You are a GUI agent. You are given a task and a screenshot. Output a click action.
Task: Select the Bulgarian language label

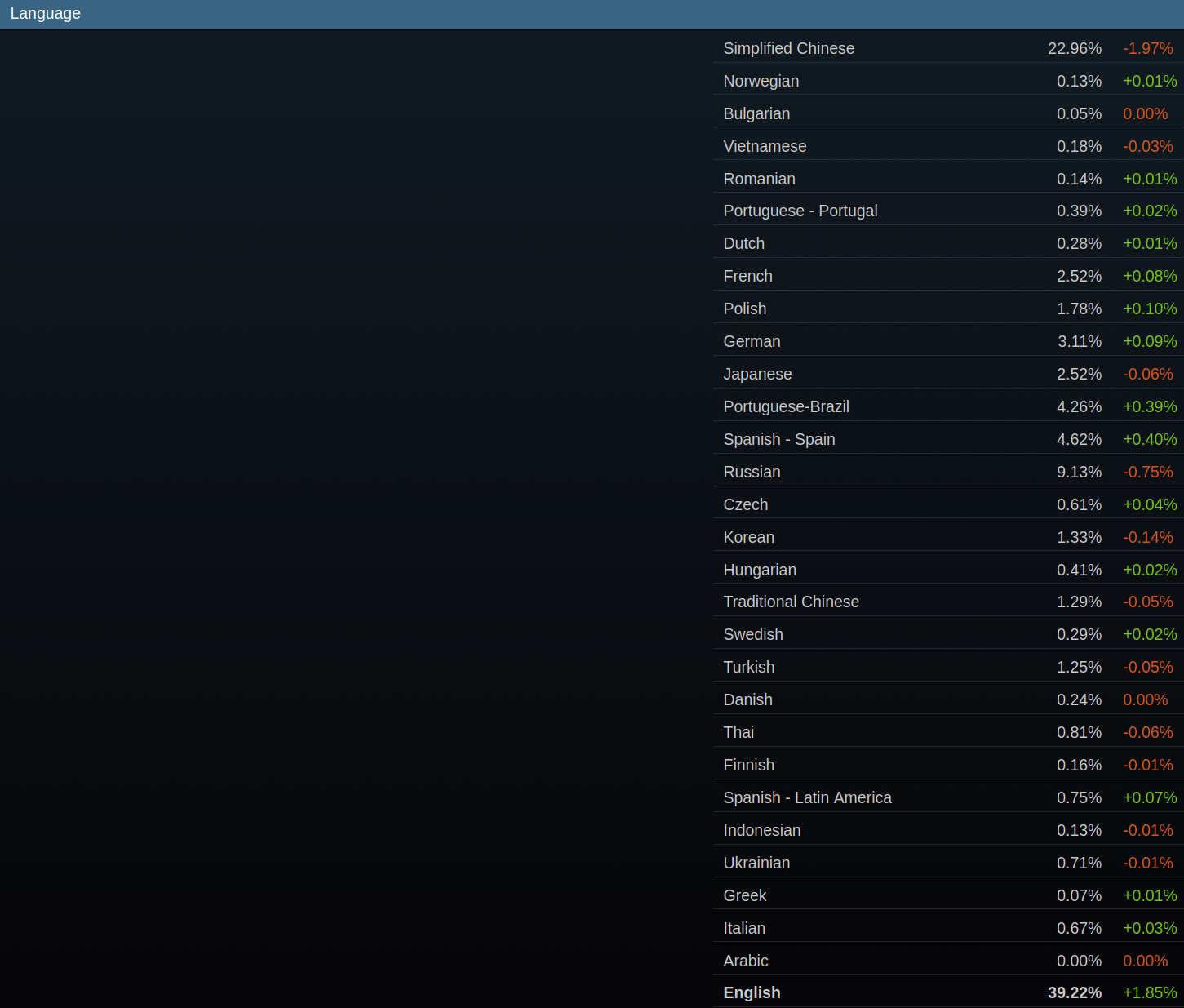756,113
